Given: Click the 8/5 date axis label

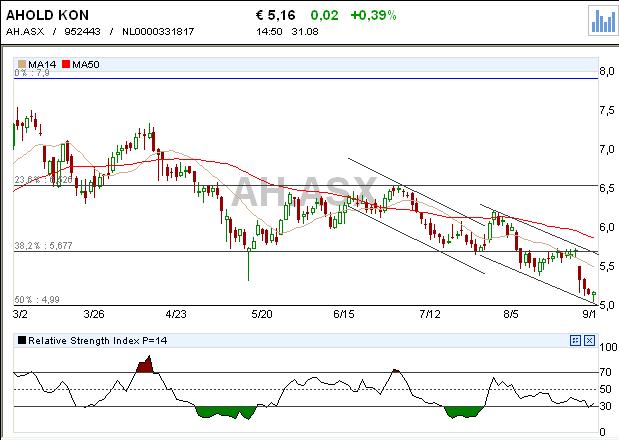Looking at the screenshot, I should pyautogui.click(x=511, y=314).
